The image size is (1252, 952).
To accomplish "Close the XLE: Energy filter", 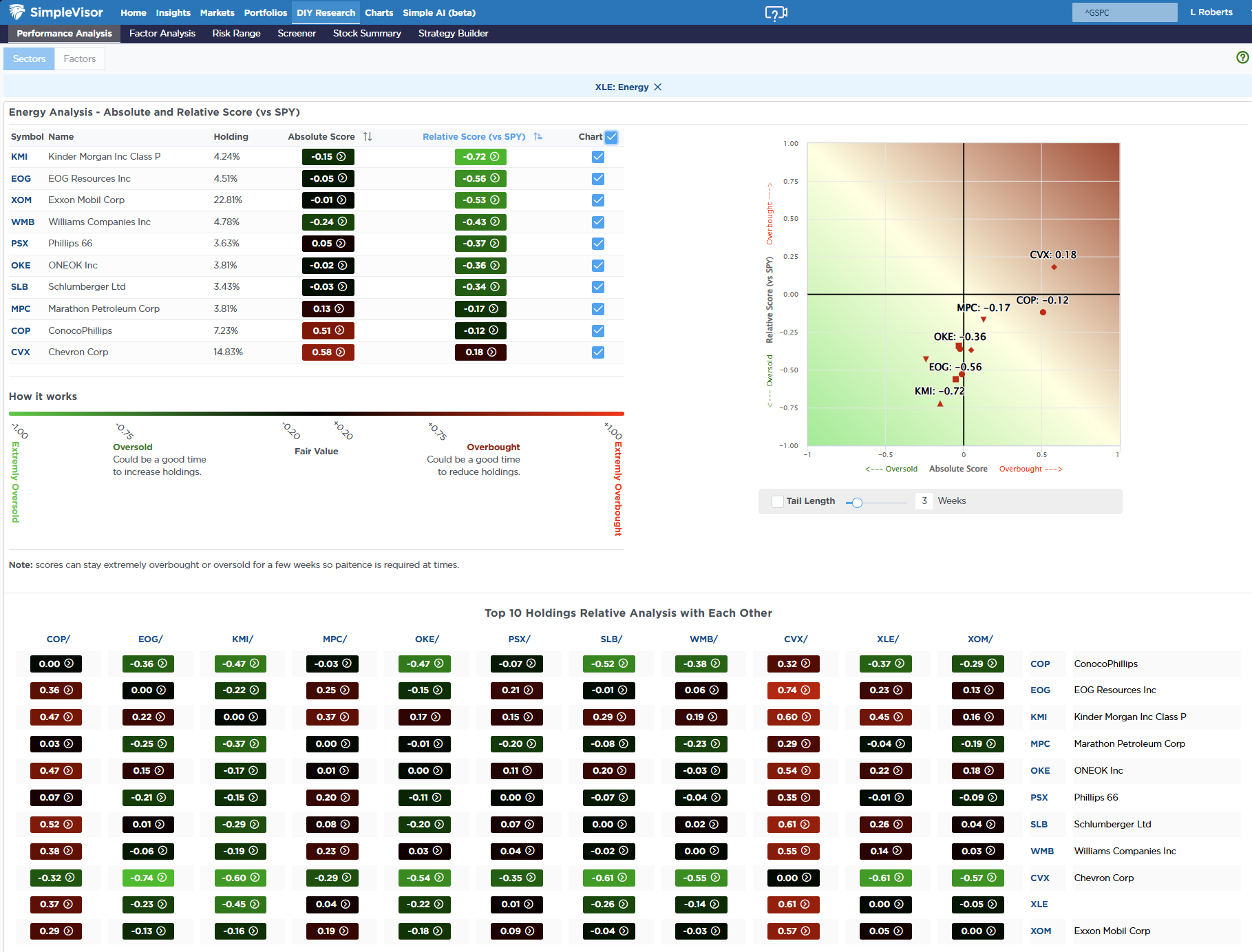I will tap(658, 87).
